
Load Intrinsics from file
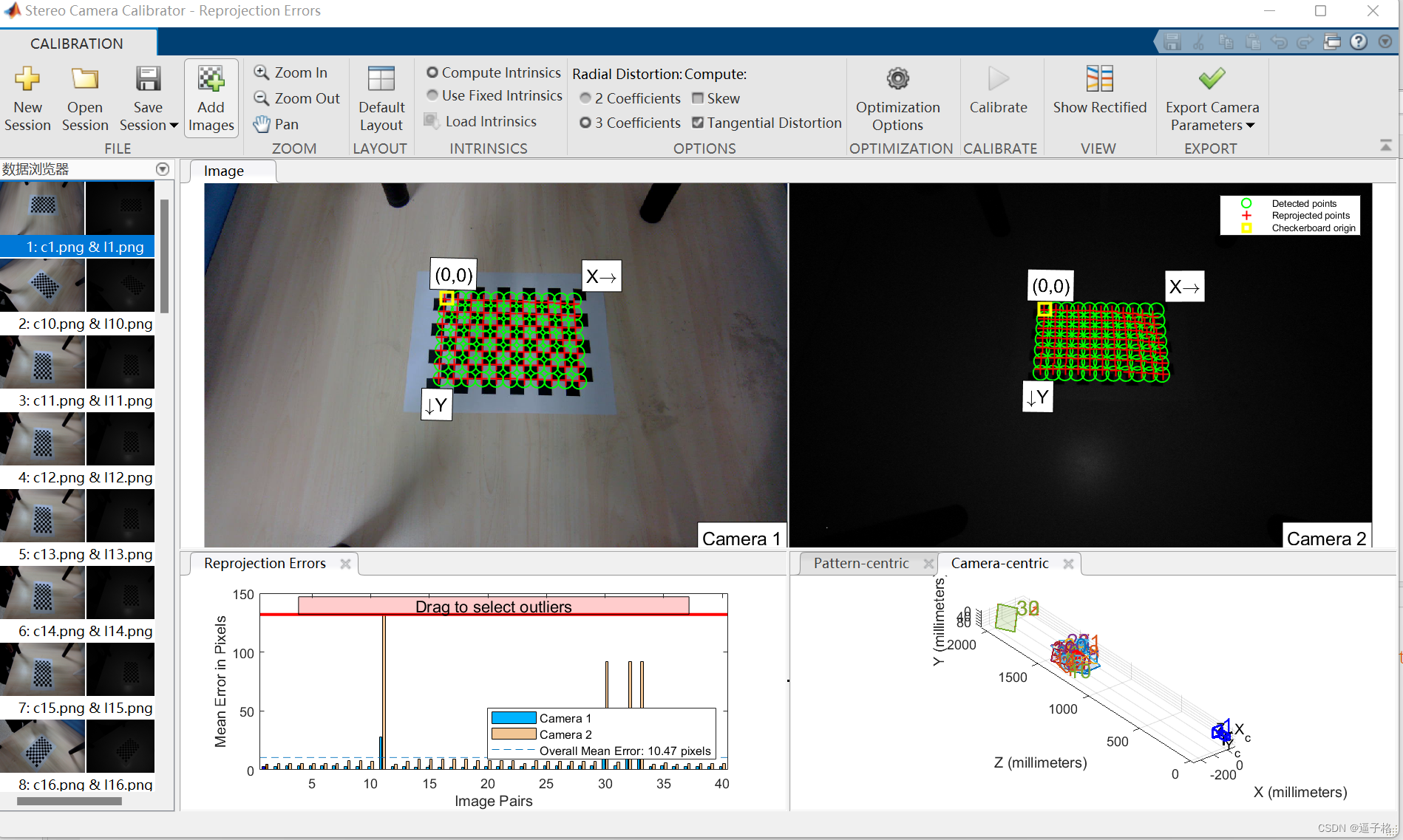tap(480, 121)
